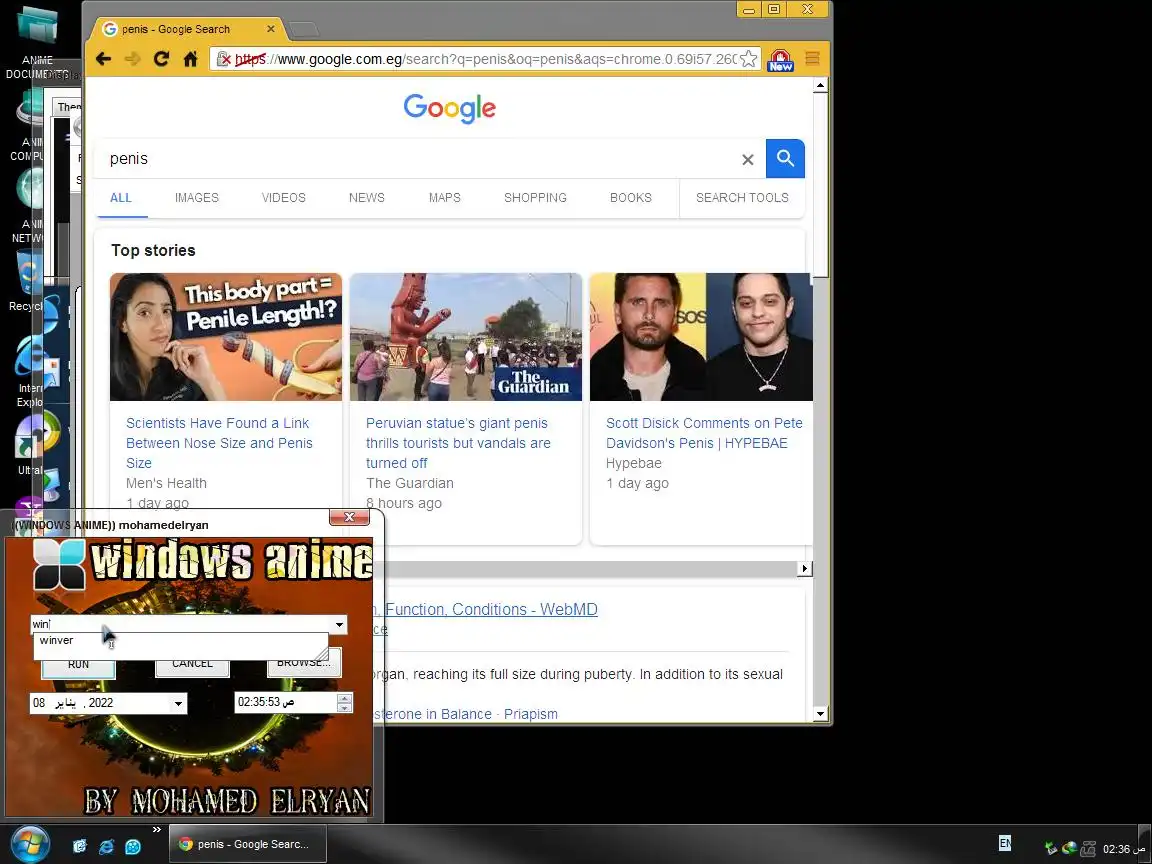Click the EN language indicator
1152x864 pixels.
coord(1004,843)
